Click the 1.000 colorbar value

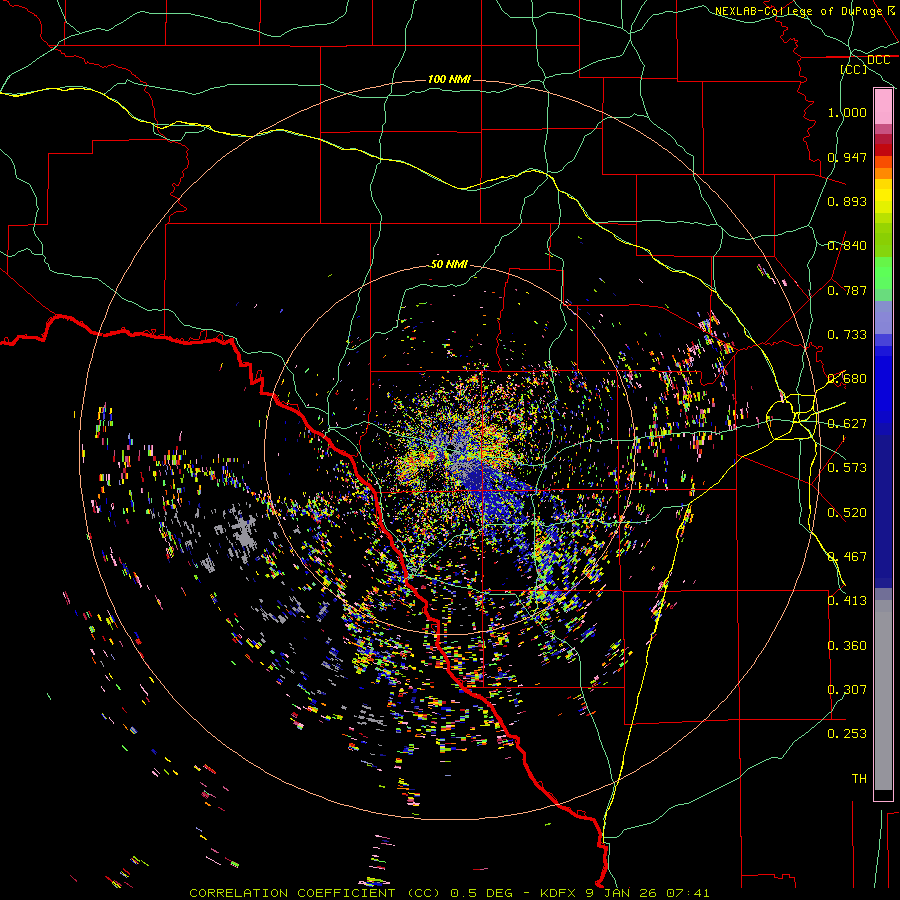coord(847,112)
